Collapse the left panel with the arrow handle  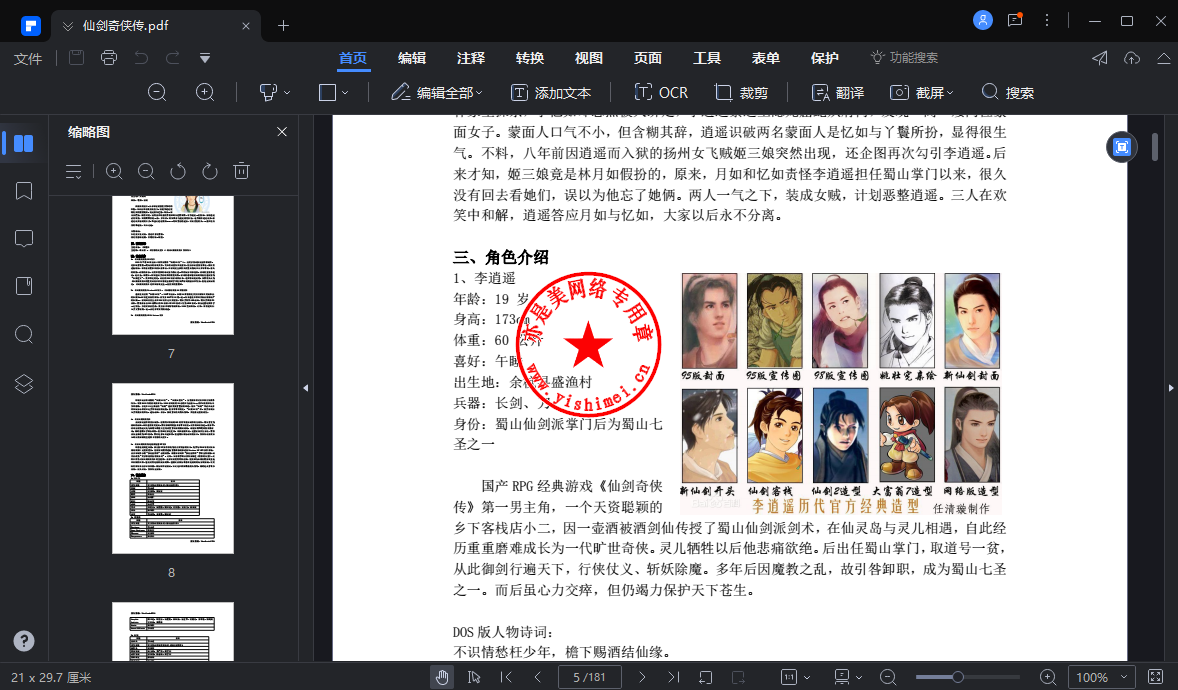(x=305, y=388)
